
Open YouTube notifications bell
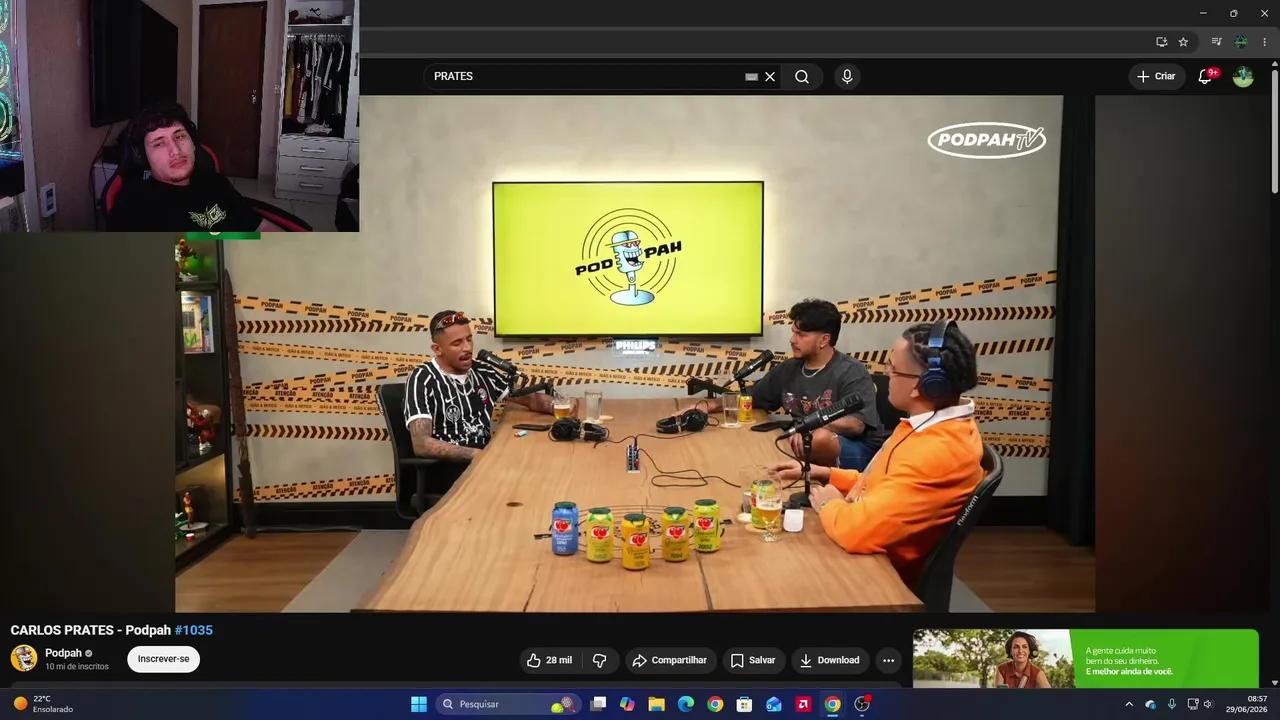(x=1206, y=76)
